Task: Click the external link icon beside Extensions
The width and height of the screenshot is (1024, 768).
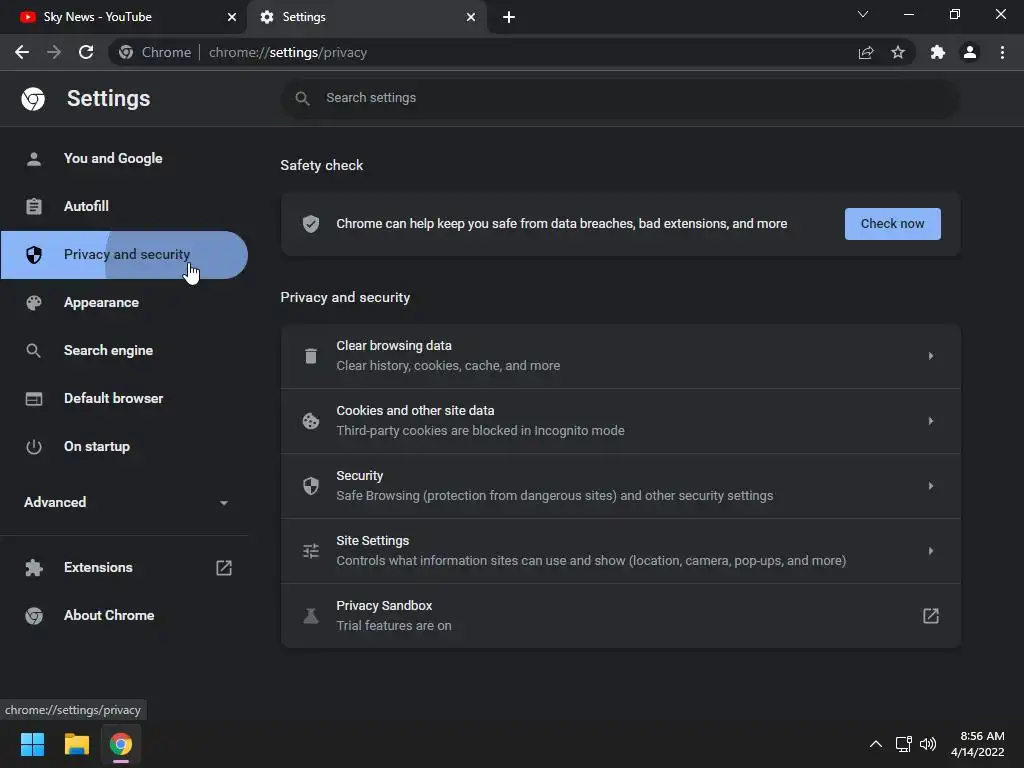Action: click(224, 568)
